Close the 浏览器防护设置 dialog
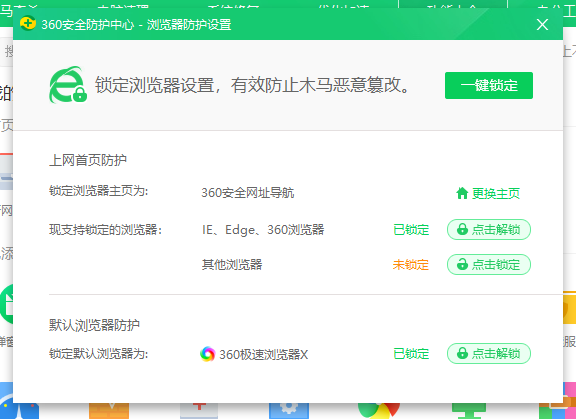Viewport: 576px width, 419px height. 542,25
